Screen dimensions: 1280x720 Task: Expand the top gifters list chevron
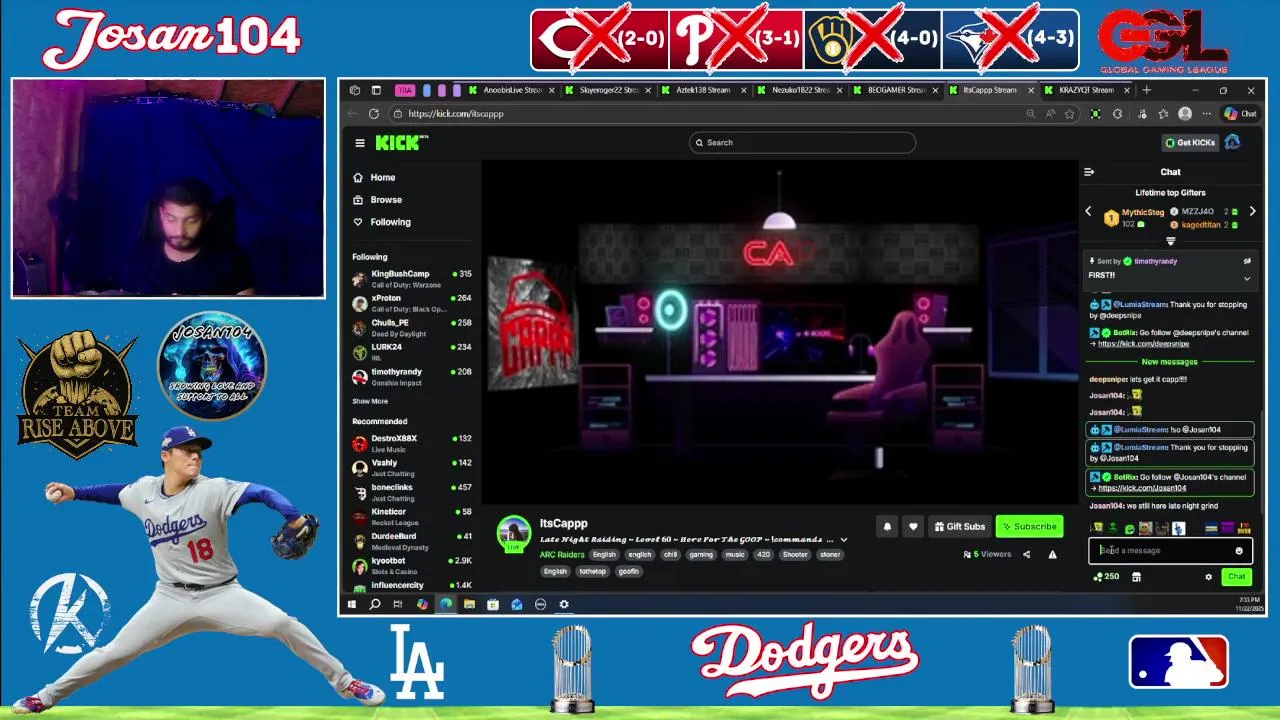[1170, 241]
